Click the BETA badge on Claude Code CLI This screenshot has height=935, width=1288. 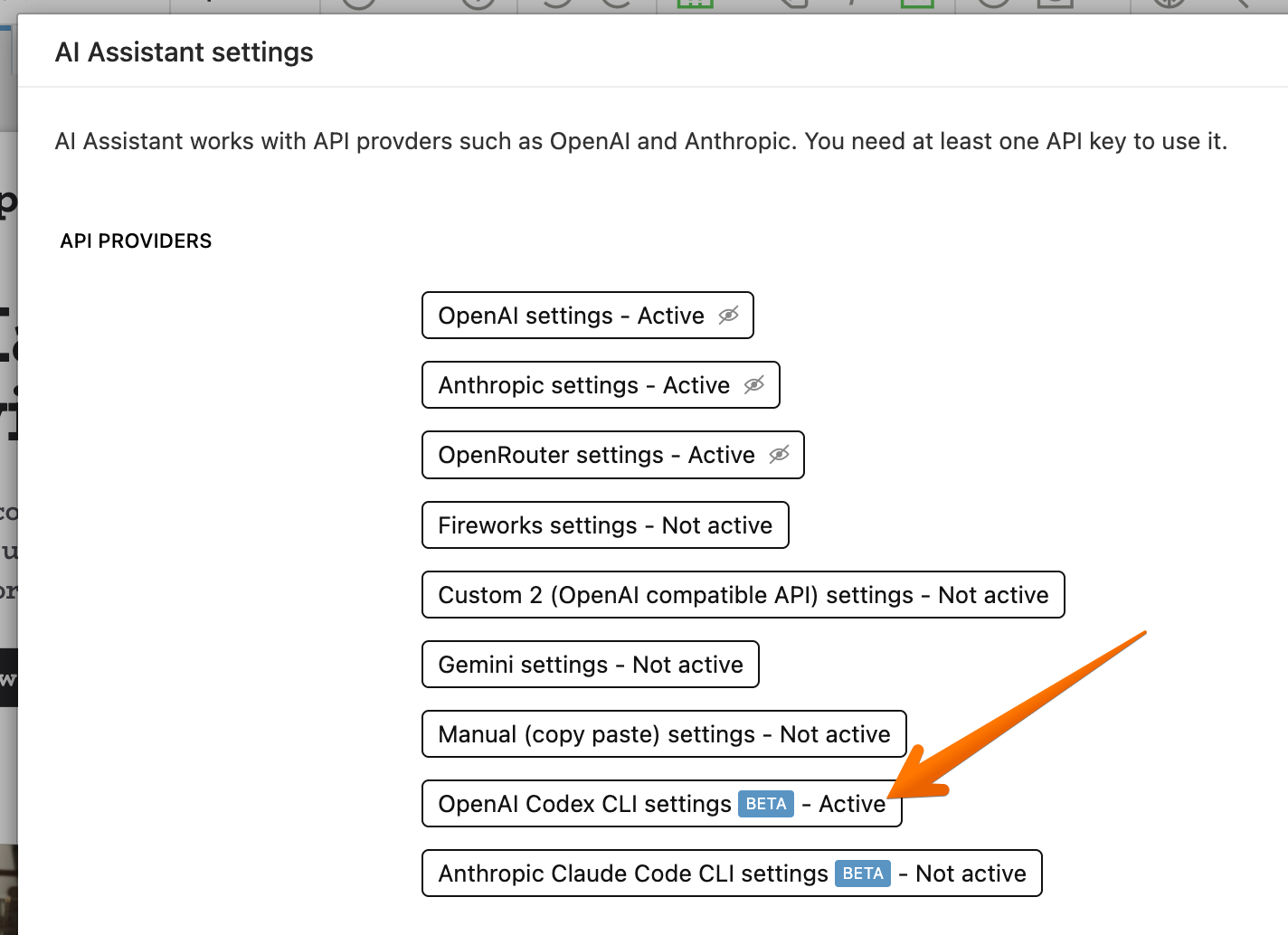(863, 874)
